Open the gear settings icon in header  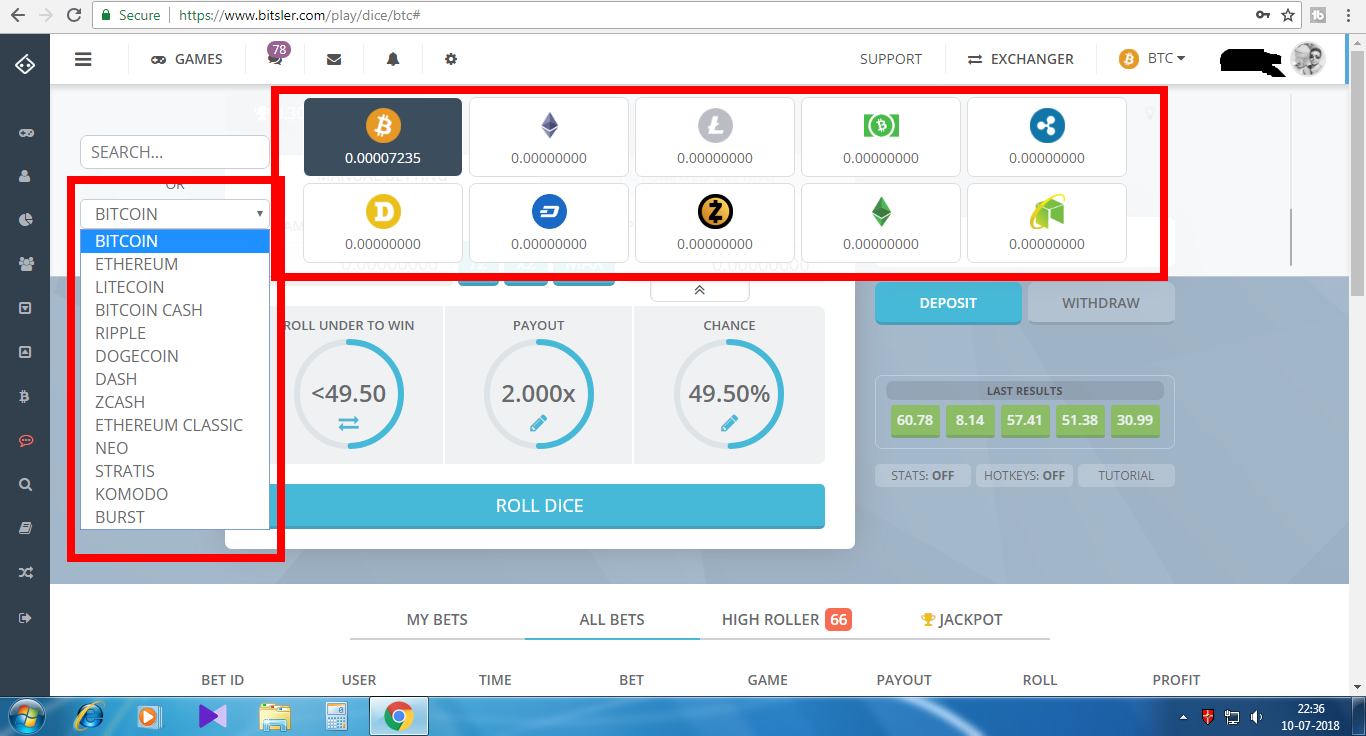pos(451,59)
